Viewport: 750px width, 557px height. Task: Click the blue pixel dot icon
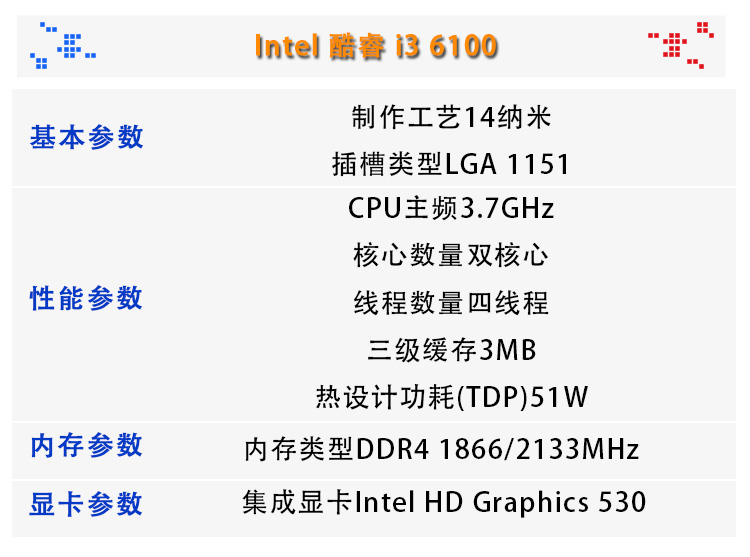(63, 44)
